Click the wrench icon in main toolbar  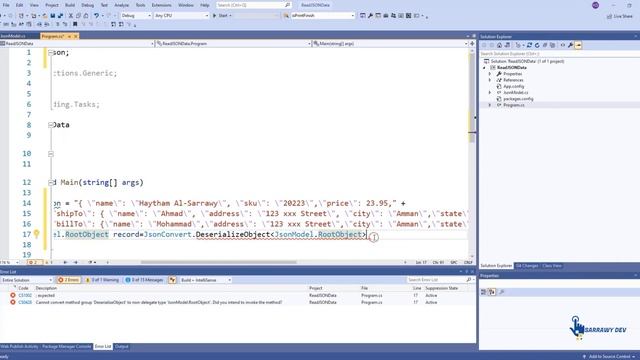pos(370,16)
